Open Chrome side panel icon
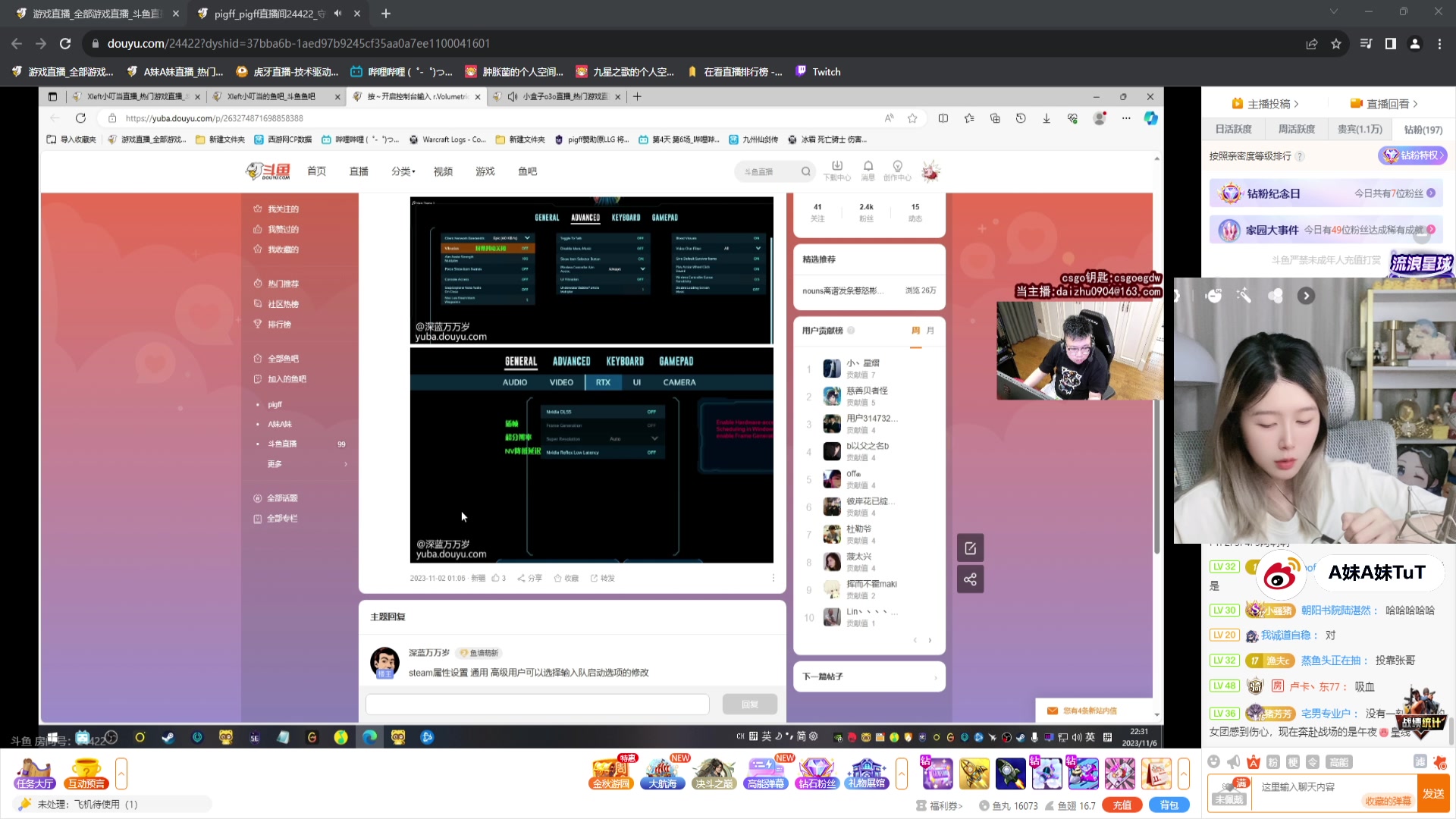 coord(1391,44)
